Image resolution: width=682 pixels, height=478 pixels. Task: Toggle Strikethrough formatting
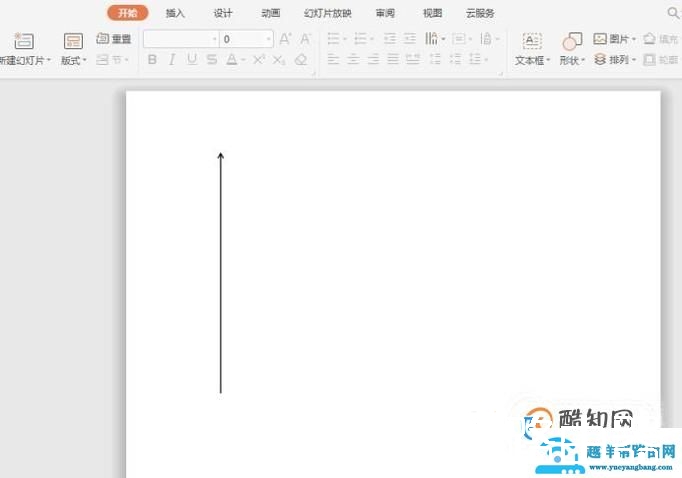212,60
